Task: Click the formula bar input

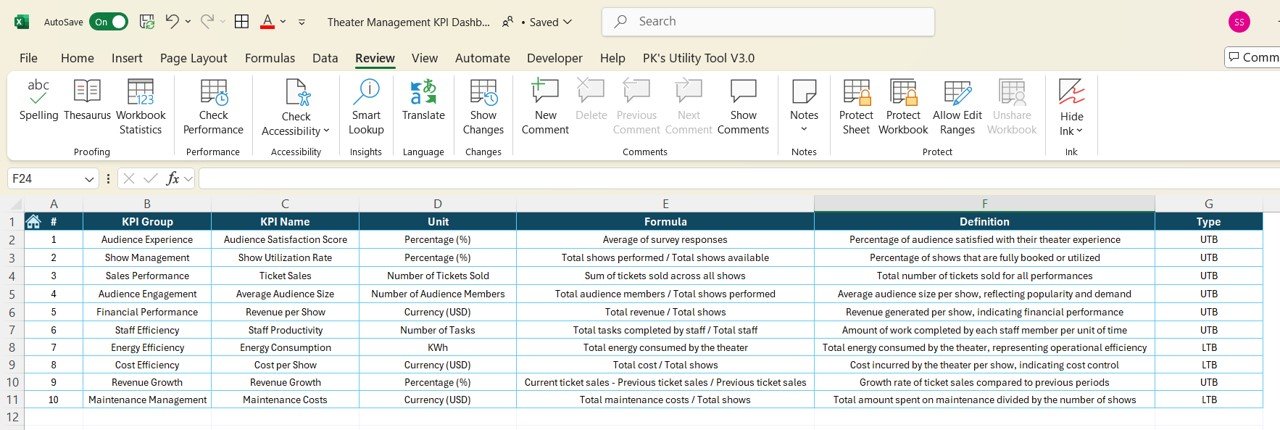Action: coord(738,178)
